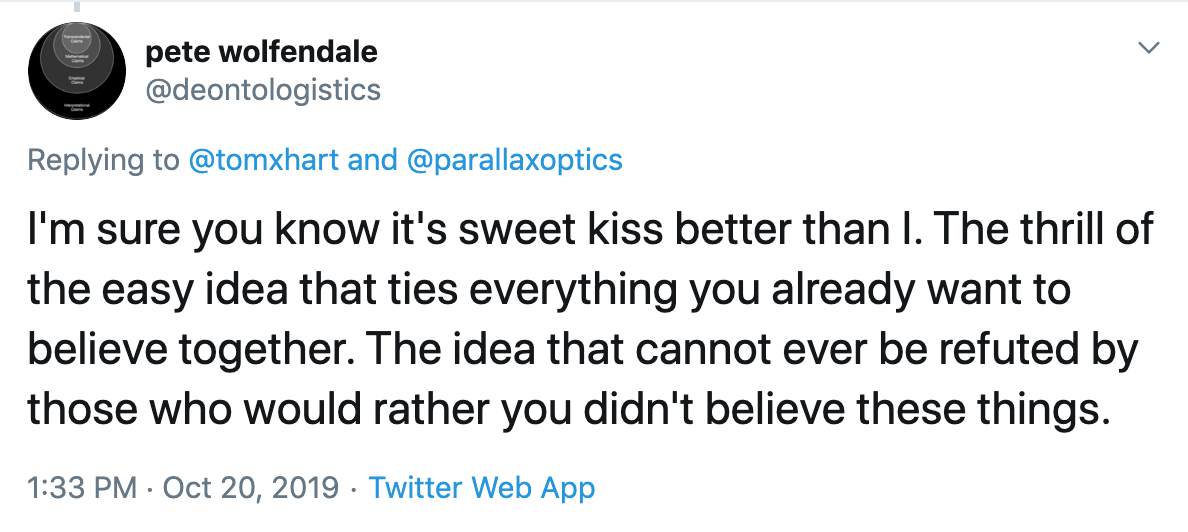Image resolution: width=1188 pixels, height=532 pixels.
Task: Click the "Oct 20, 2019" date
Action: (x=252, y=488)
